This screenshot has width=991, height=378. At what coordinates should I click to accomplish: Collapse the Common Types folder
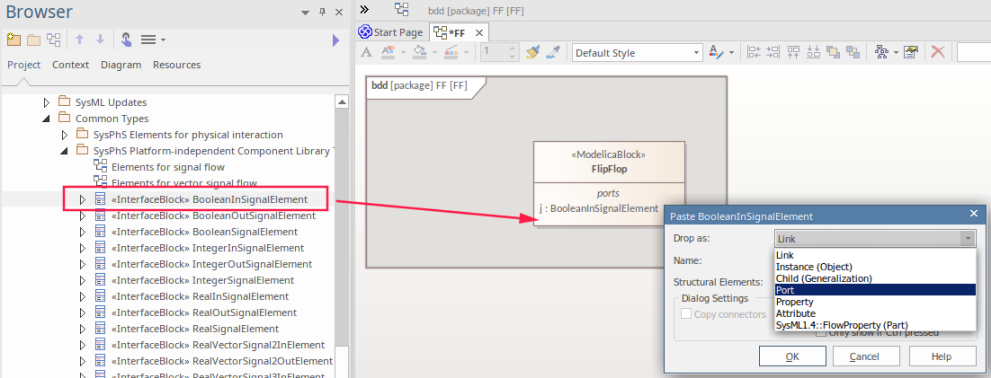point(46,118)
